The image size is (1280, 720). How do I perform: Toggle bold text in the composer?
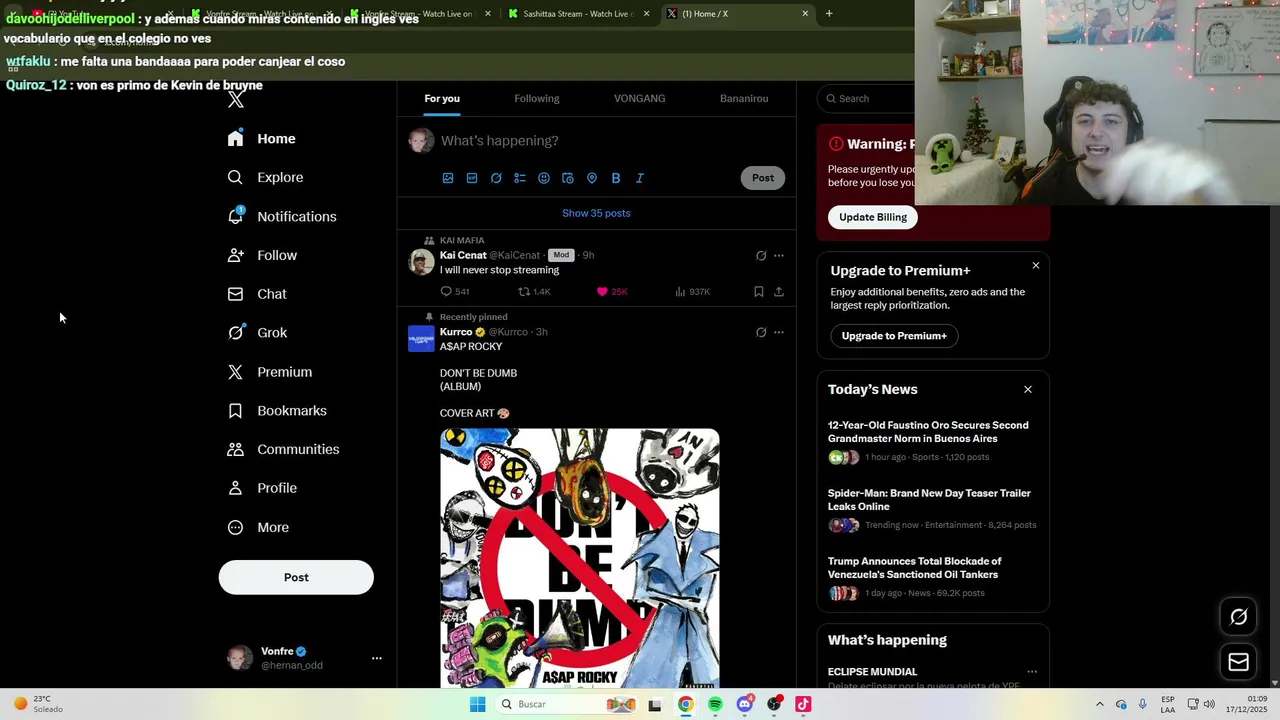click(x=616, y=178)
